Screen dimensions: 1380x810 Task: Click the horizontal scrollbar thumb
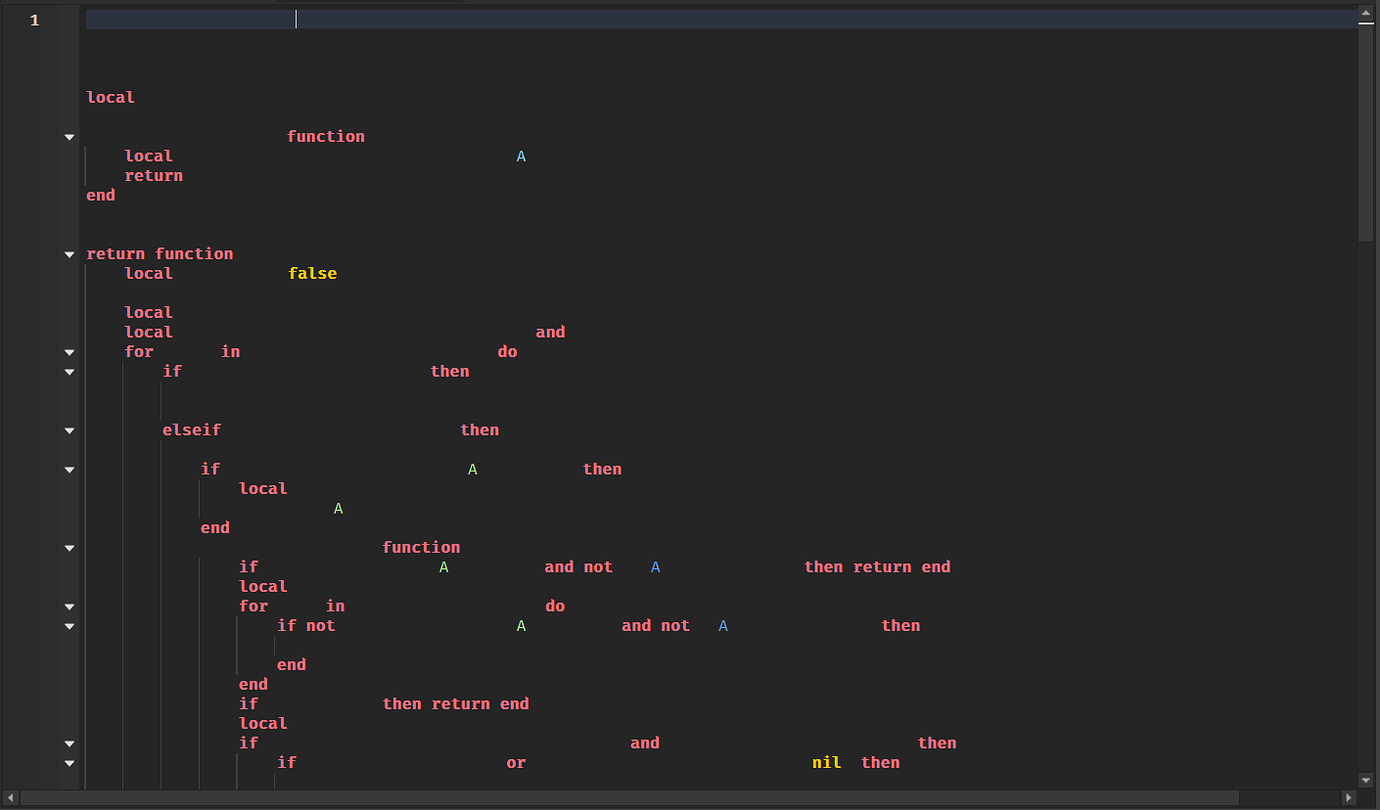pyautogui.click(x=630, y=798)
